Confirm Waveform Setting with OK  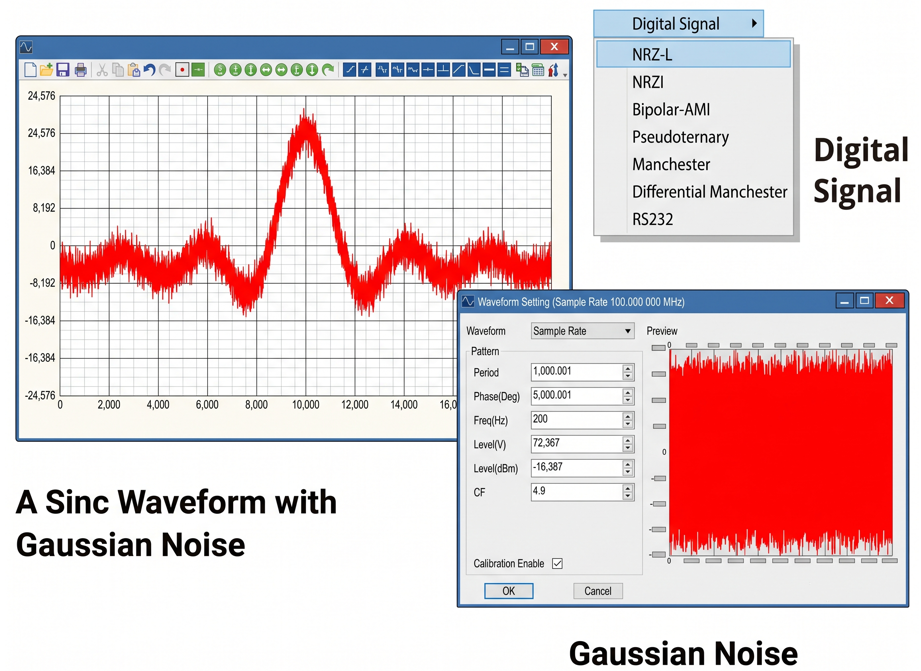[x=509, y=591]
